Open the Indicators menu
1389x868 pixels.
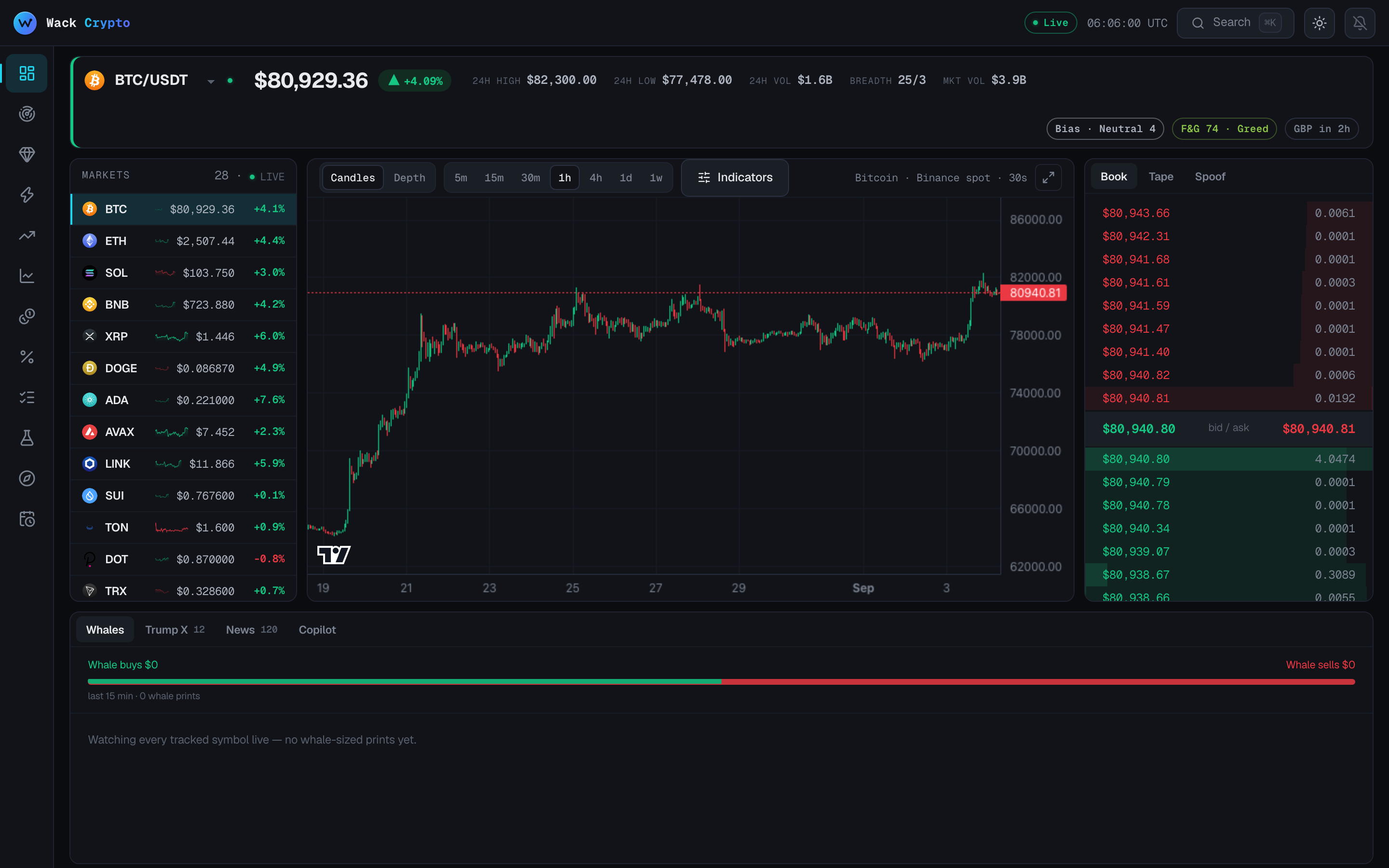coord(735,177)
